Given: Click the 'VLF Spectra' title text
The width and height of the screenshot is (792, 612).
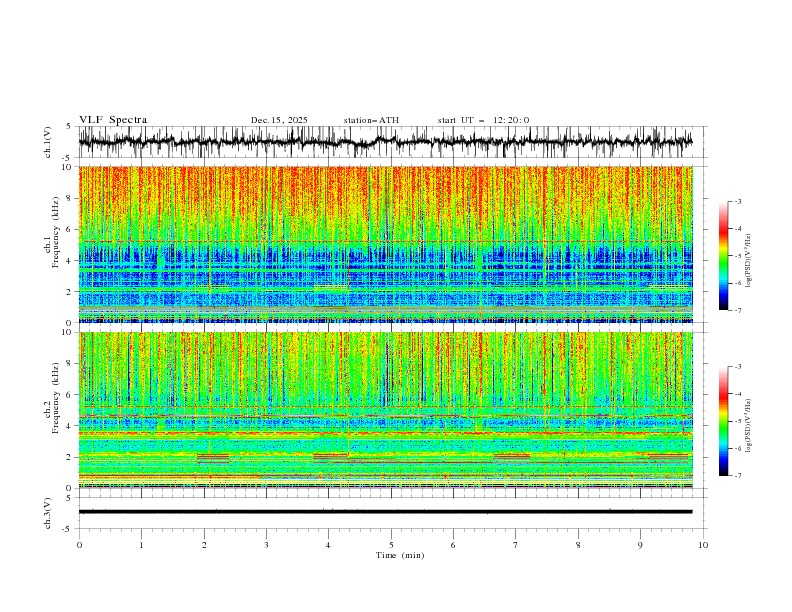Looking at the screenshot, I should [113, 120].
